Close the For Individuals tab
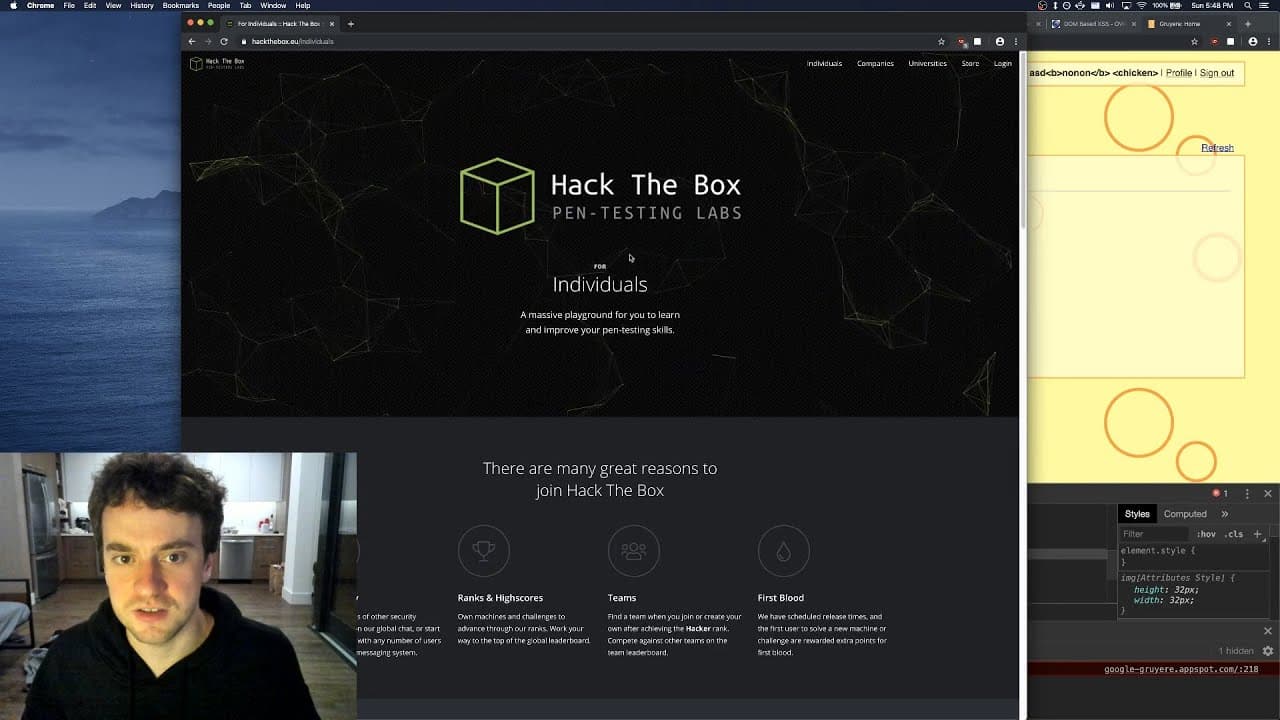Viewport: 1280px width, 720px height. click(x=332, y=23)
